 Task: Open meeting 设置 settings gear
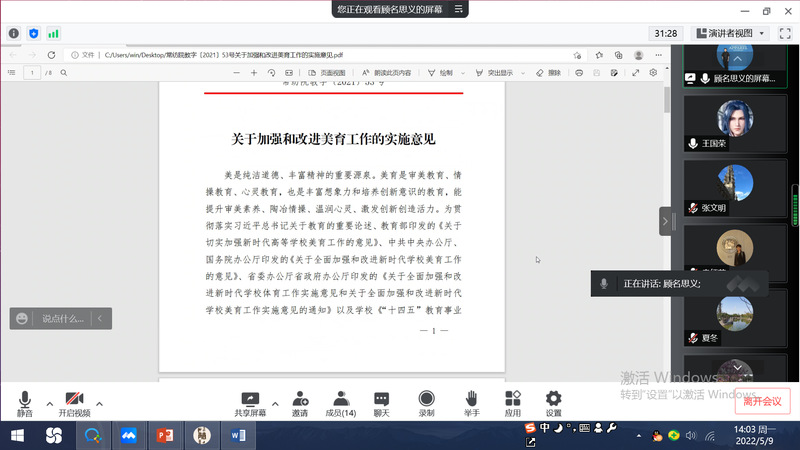pos(553,402)
